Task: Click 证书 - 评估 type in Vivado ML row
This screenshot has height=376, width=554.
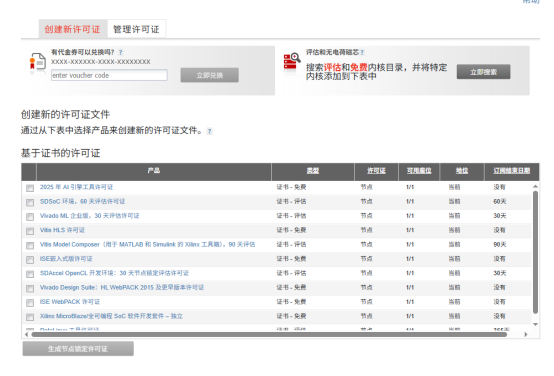Action: [291, 216]
